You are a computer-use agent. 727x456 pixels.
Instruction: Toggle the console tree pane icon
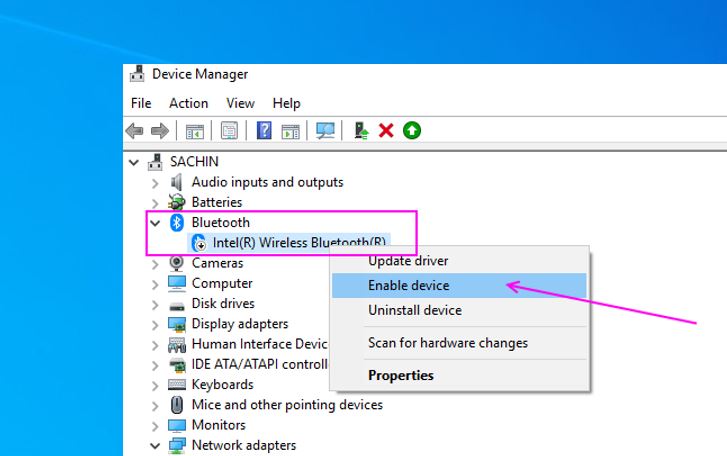pyautogui.click(x=195, y=131)
